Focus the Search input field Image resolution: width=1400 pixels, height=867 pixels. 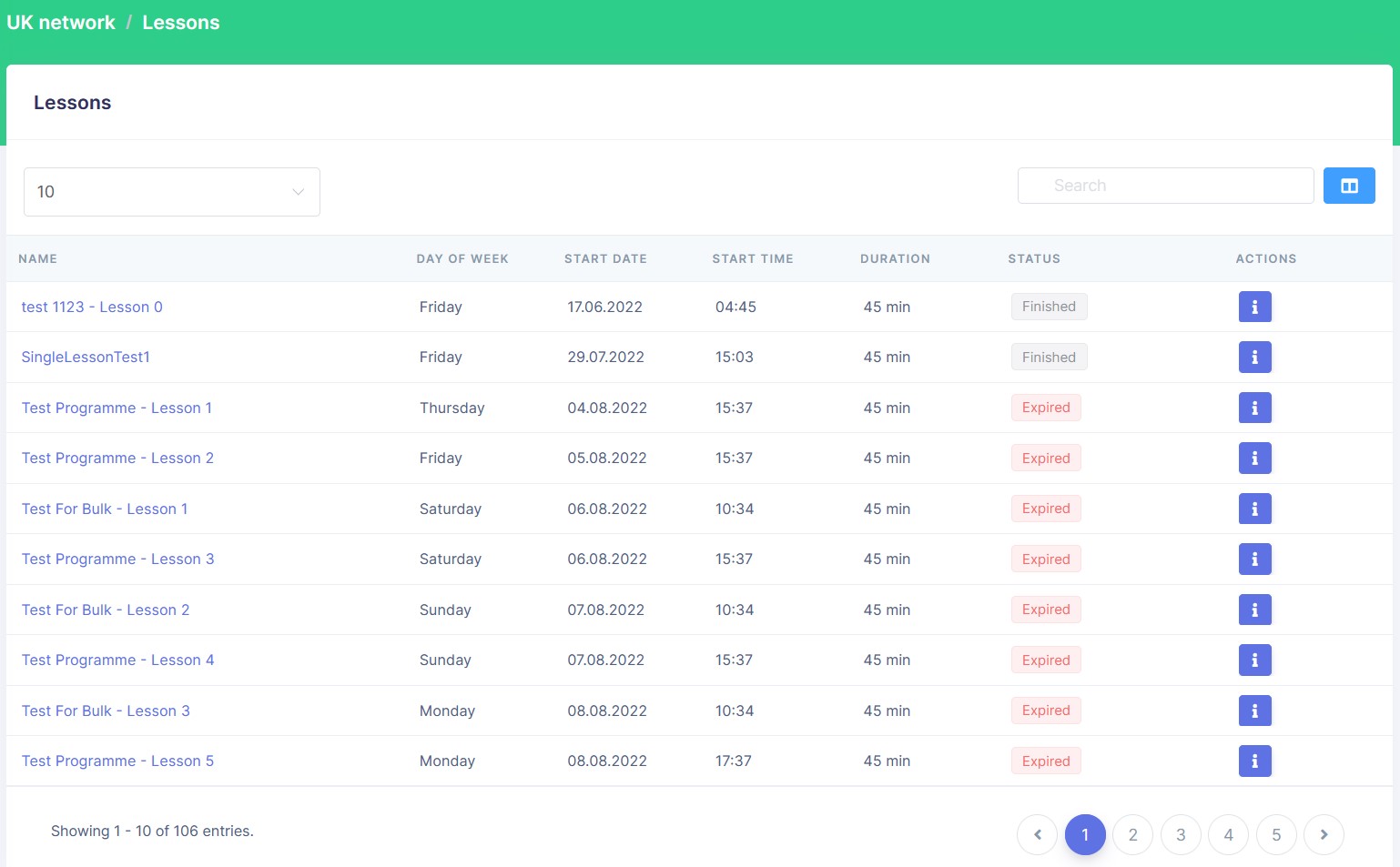pyautogui.click(x=1165, y=186)
